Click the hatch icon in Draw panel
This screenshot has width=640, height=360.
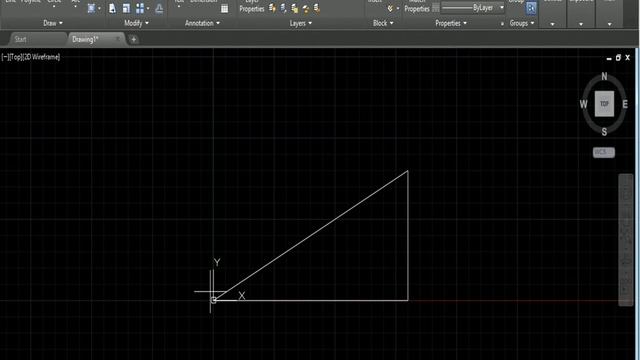click(91, 8)
